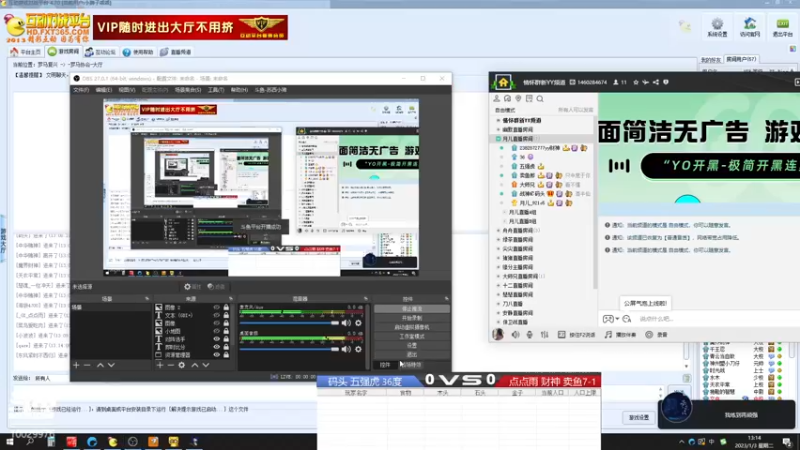Switch to 互动论坛 tab on platform
This screenshot has width=800, height=450.
tap(101, 52)
